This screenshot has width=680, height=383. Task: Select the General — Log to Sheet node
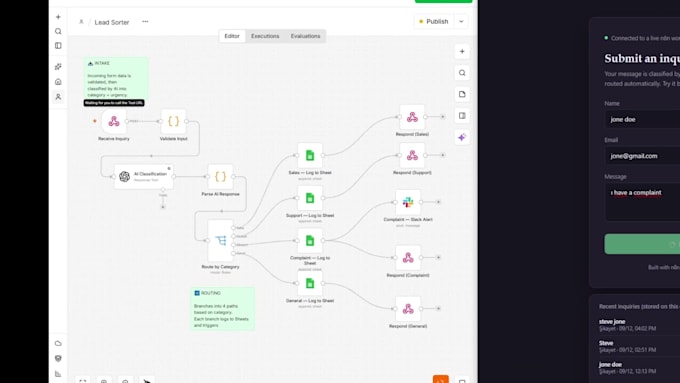[x=310, y=283]
